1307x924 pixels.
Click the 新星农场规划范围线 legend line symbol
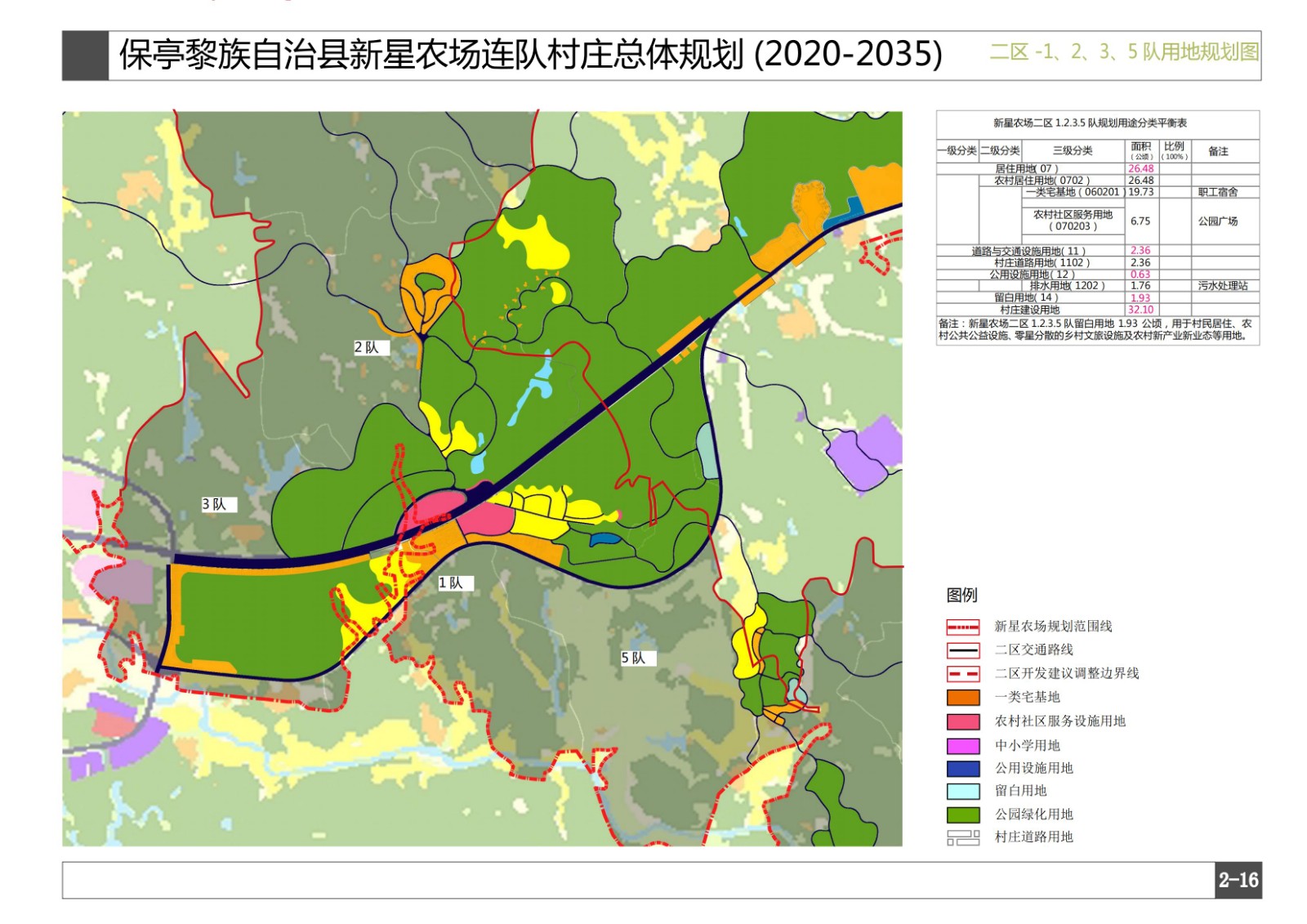point(962,627)
